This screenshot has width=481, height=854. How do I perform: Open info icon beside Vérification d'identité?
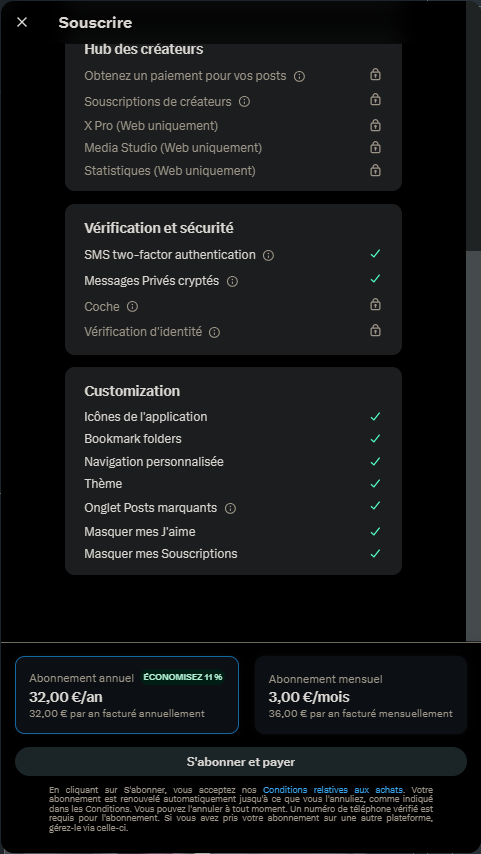(x=215, y=332)
